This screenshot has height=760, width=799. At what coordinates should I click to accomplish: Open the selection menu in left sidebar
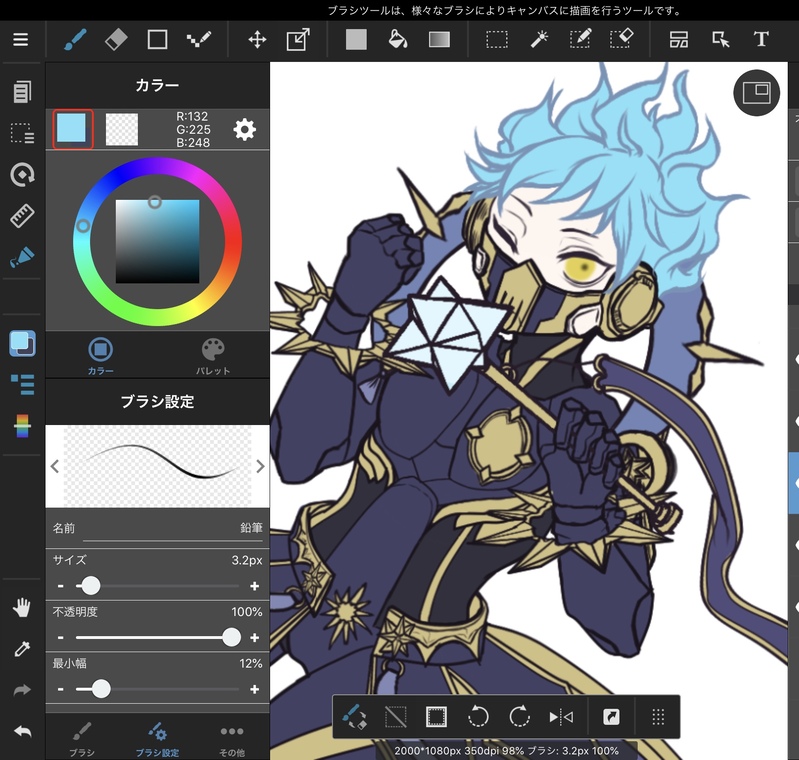pos(22,133)
